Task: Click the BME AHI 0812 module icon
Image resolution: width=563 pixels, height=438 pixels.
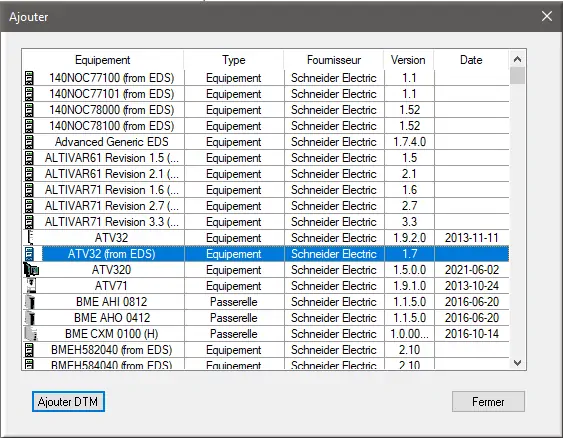Action: coord(31,302)
